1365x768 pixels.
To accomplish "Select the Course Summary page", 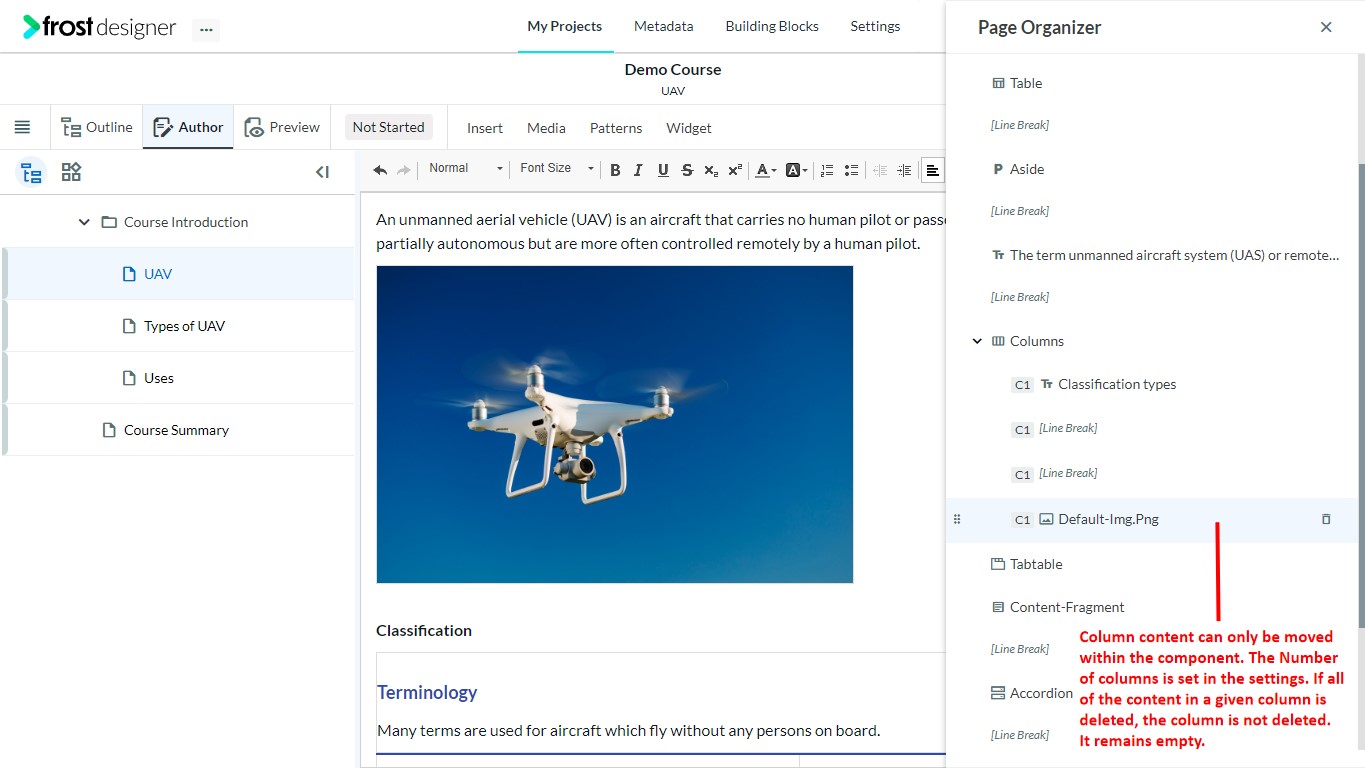I will [180, 430].
